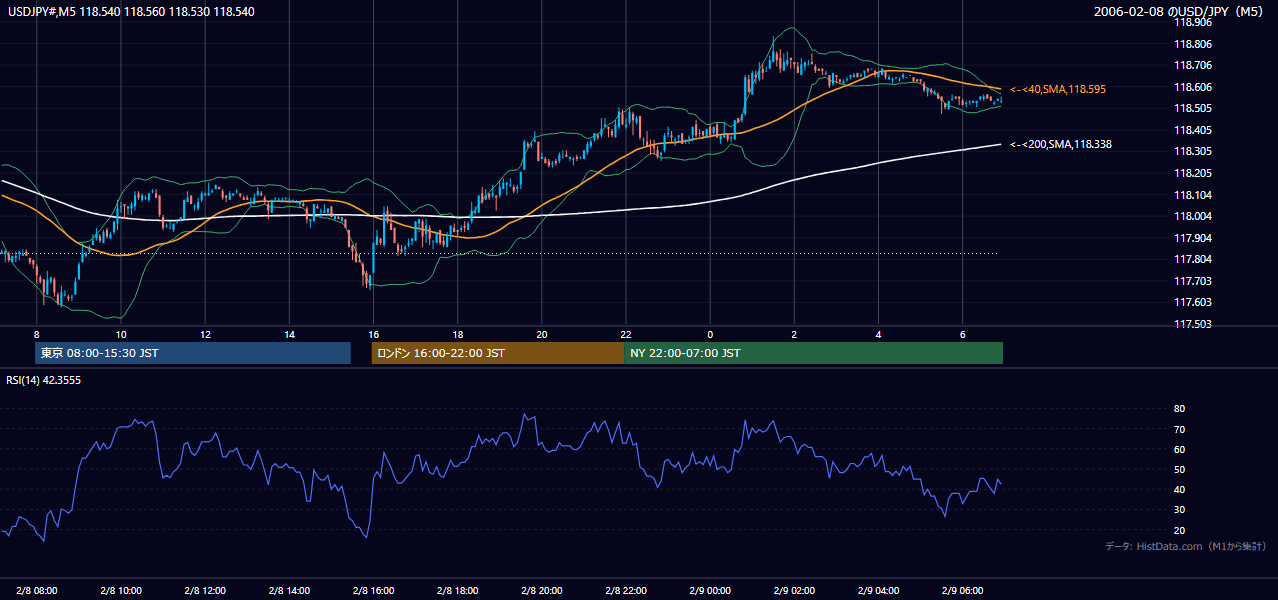Click RSI scale value 30
The height and width of the screenshot is (600, 1278).
[x=1180, y=510]
